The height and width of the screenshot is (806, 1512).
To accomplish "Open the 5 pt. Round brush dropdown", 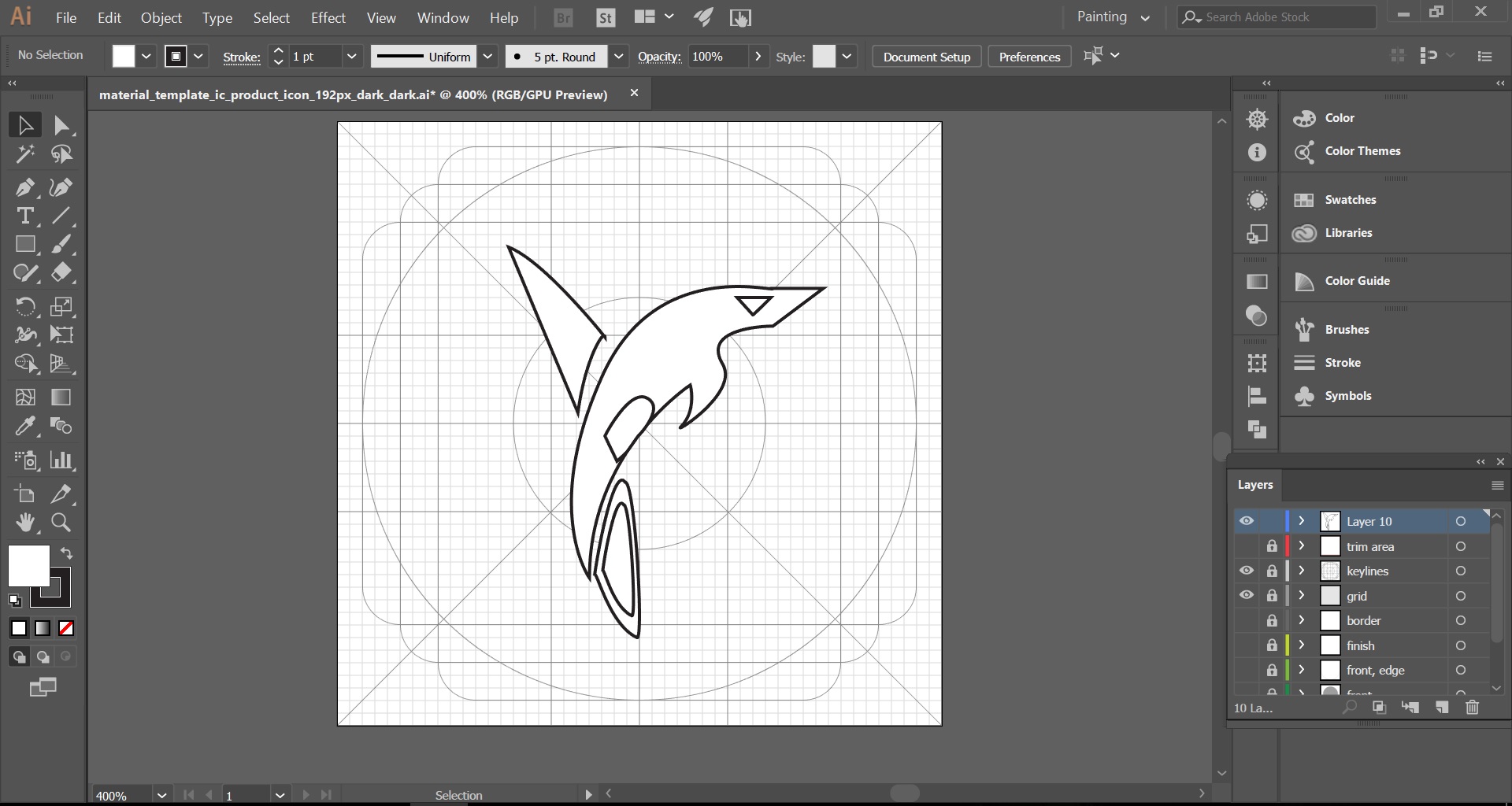I will (618, 57).
